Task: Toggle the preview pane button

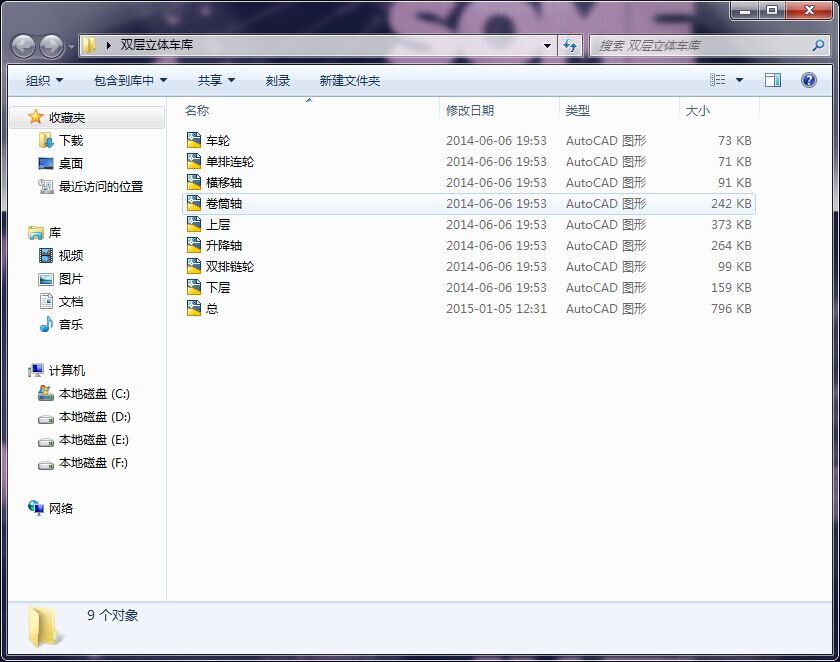Action: pos(772,80)
